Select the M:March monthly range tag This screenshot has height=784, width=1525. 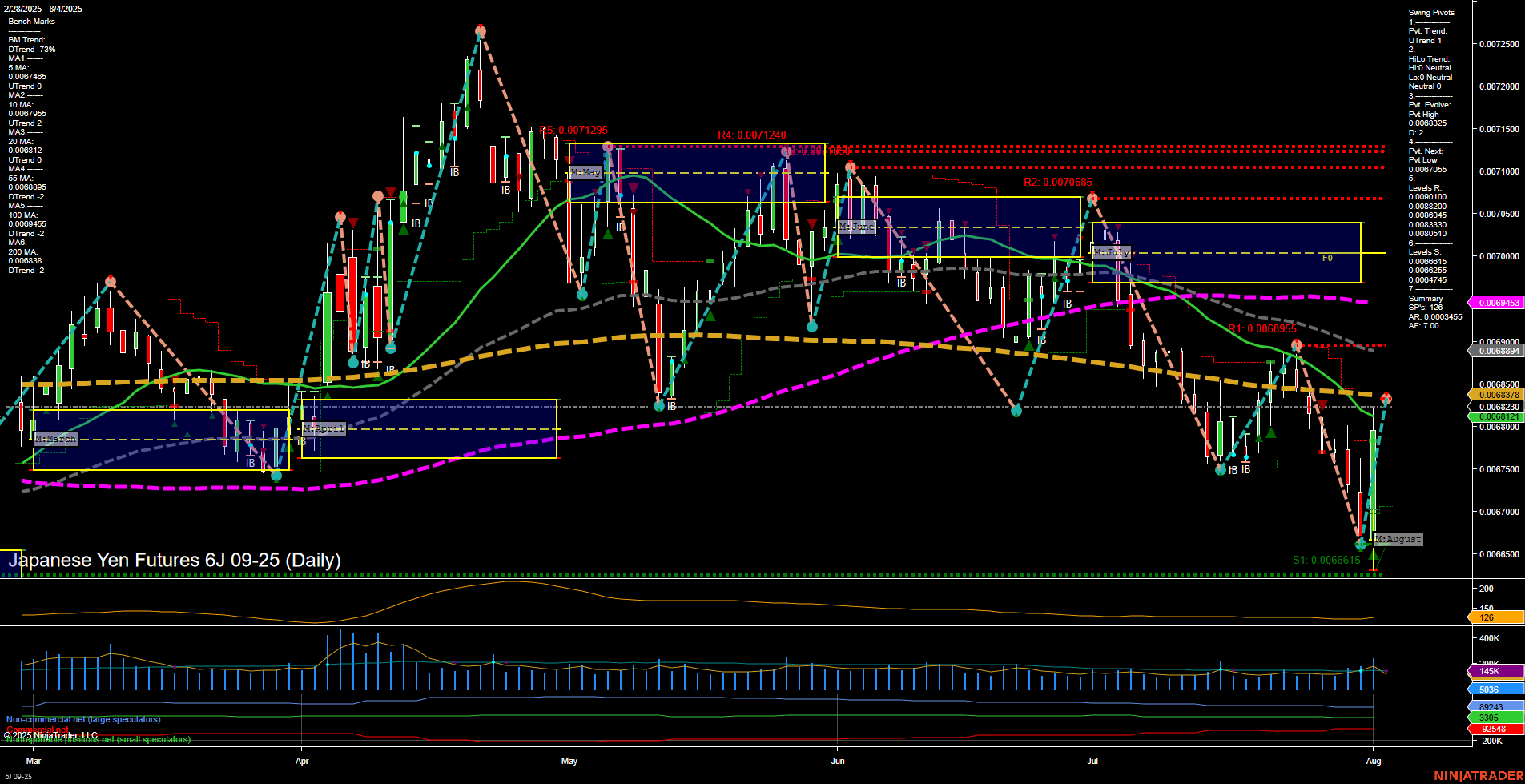tap(56, 439)
